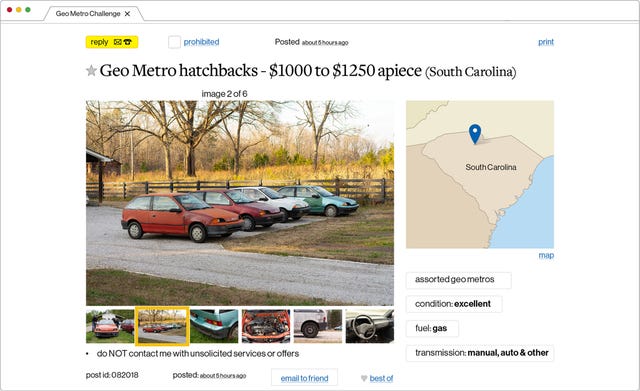Viewport: 640px width, 391px height.
Task: Click the blue map location pin
Action: click(475, 134)
